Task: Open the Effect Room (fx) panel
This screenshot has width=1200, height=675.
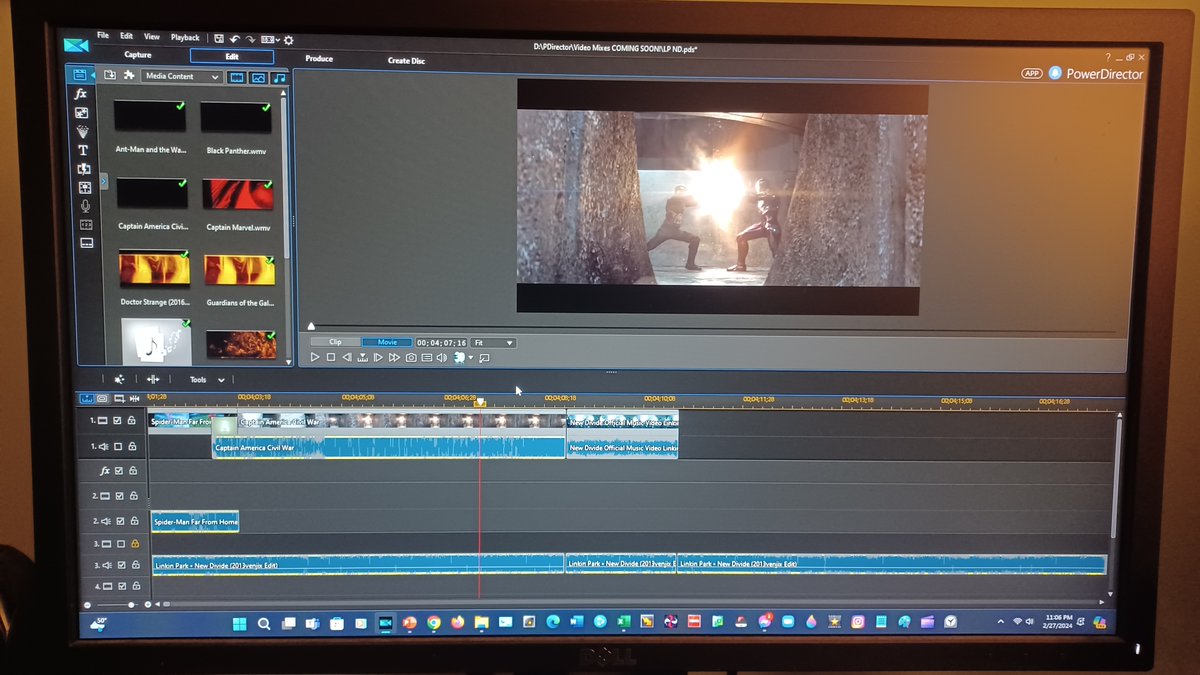Action: pos(82,94)
